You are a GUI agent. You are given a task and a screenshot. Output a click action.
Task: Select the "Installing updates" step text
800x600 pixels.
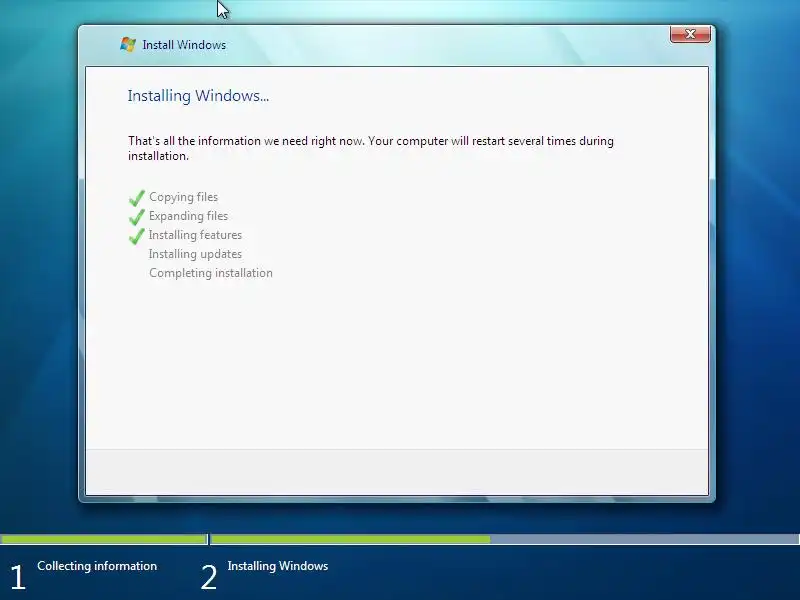tap(195, 254)
